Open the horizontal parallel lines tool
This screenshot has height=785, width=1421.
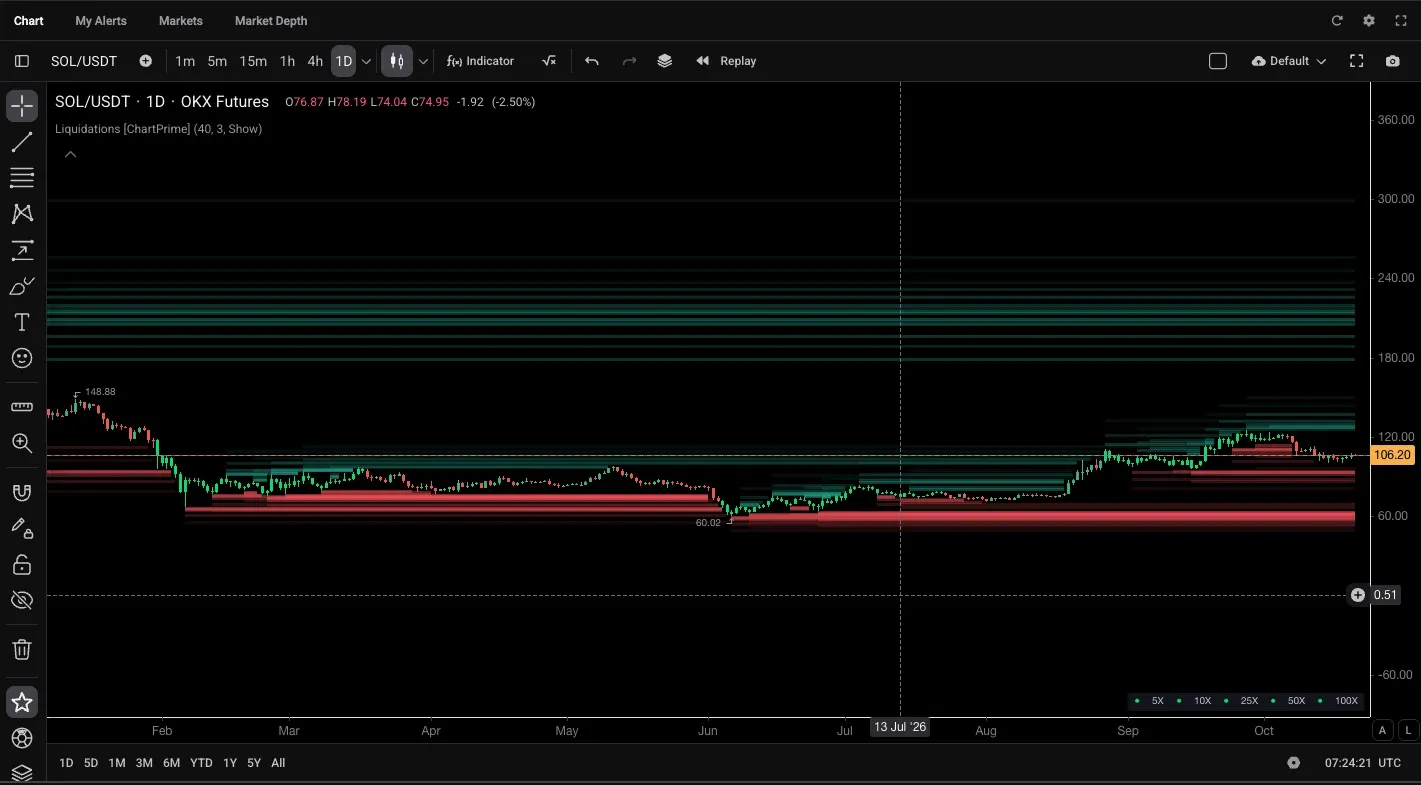tap(22, 178)
